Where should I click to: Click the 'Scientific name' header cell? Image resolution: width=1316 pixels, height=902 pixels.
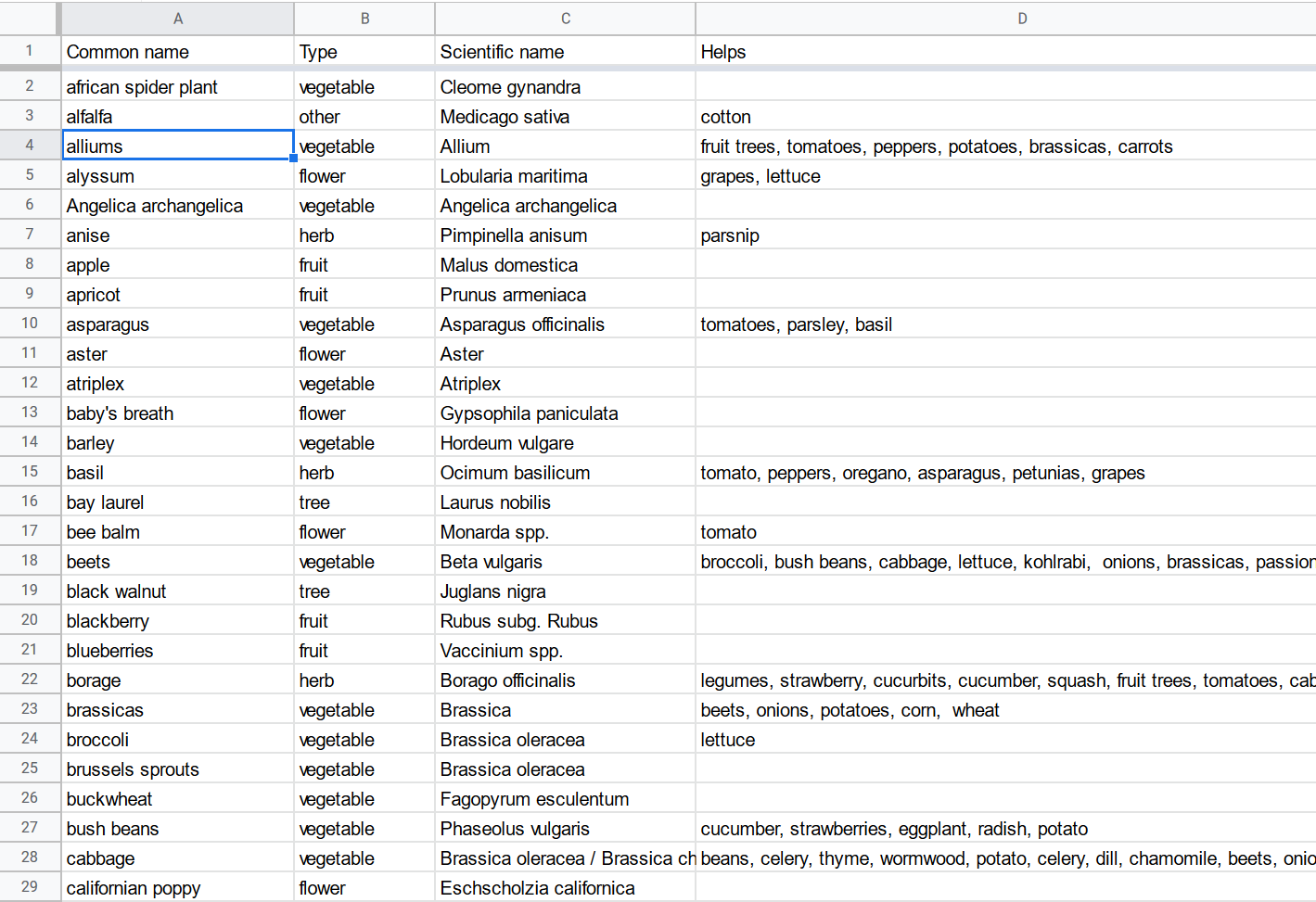tap(564, 52)
